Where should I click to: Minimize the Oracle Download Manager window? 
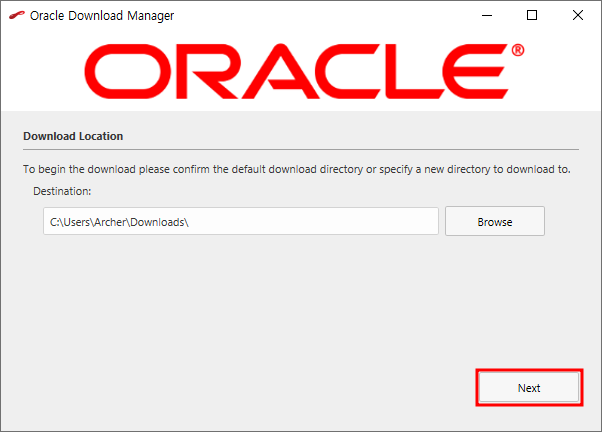pyautogui.click(x=487, y=15)
